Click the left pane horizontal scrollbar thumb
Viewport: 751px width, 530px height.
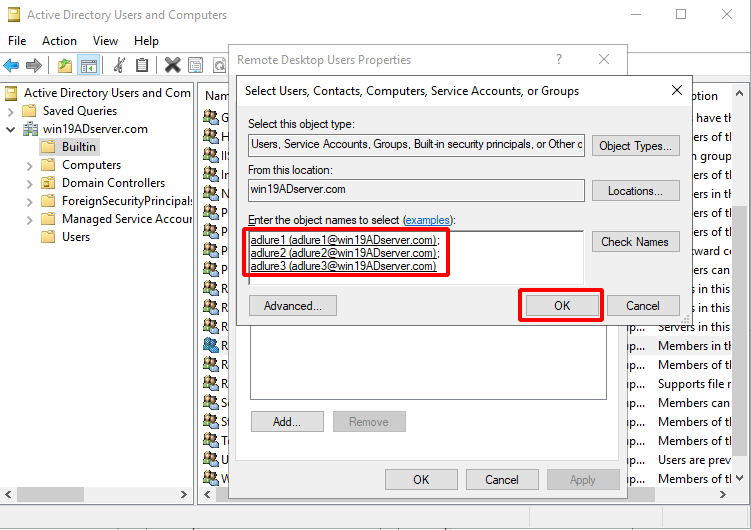click(x=51, y=495)
